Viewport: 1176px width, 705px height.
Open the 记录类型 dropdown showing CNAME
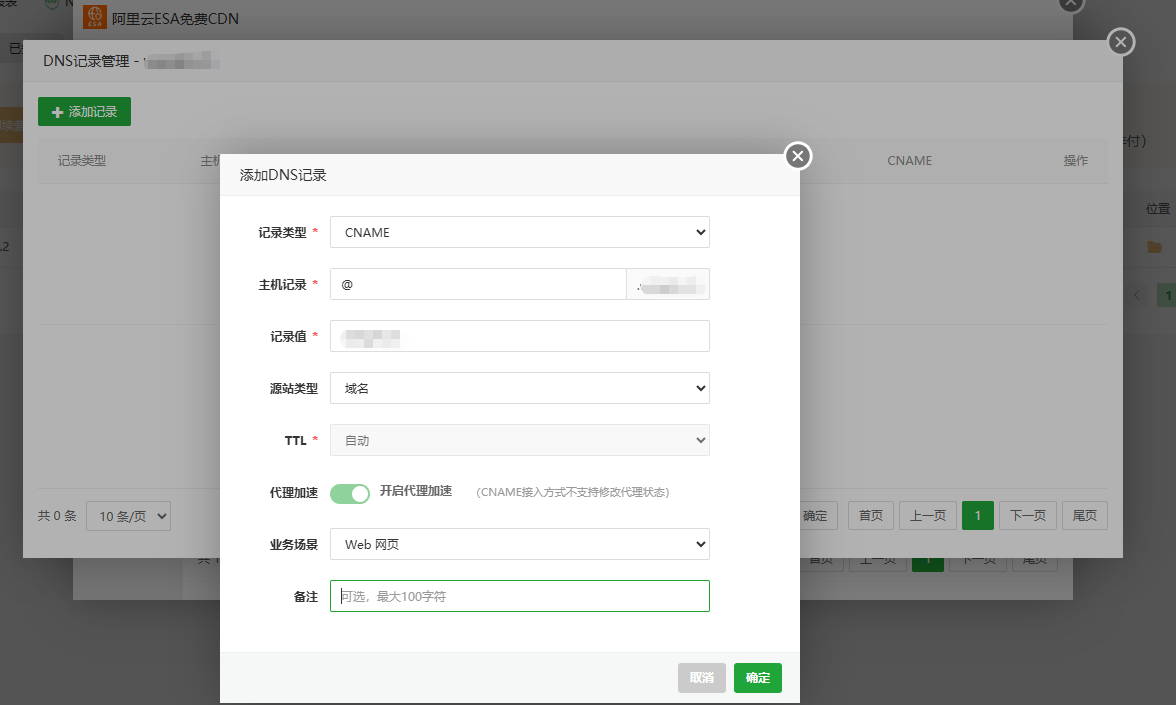pyautogui.click(x=519, y=232)
